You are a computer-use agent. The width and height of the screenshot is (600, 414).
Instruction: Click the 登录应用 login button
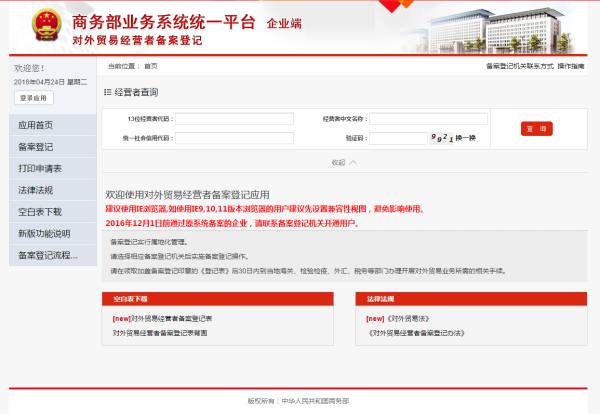point(34,98)
